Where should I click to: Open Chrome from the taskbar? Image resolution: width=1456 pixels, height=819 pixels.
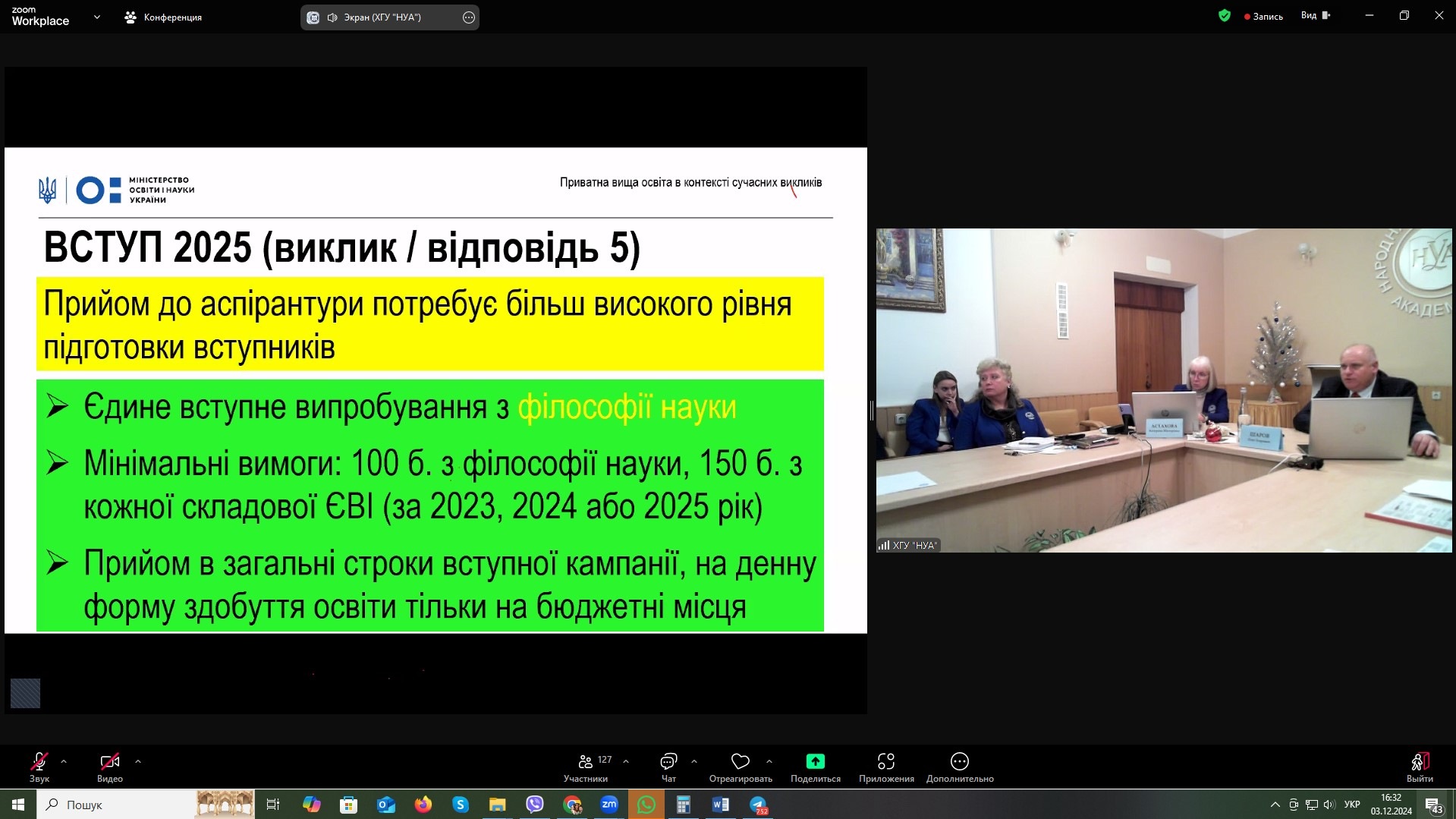coord(572,805)
